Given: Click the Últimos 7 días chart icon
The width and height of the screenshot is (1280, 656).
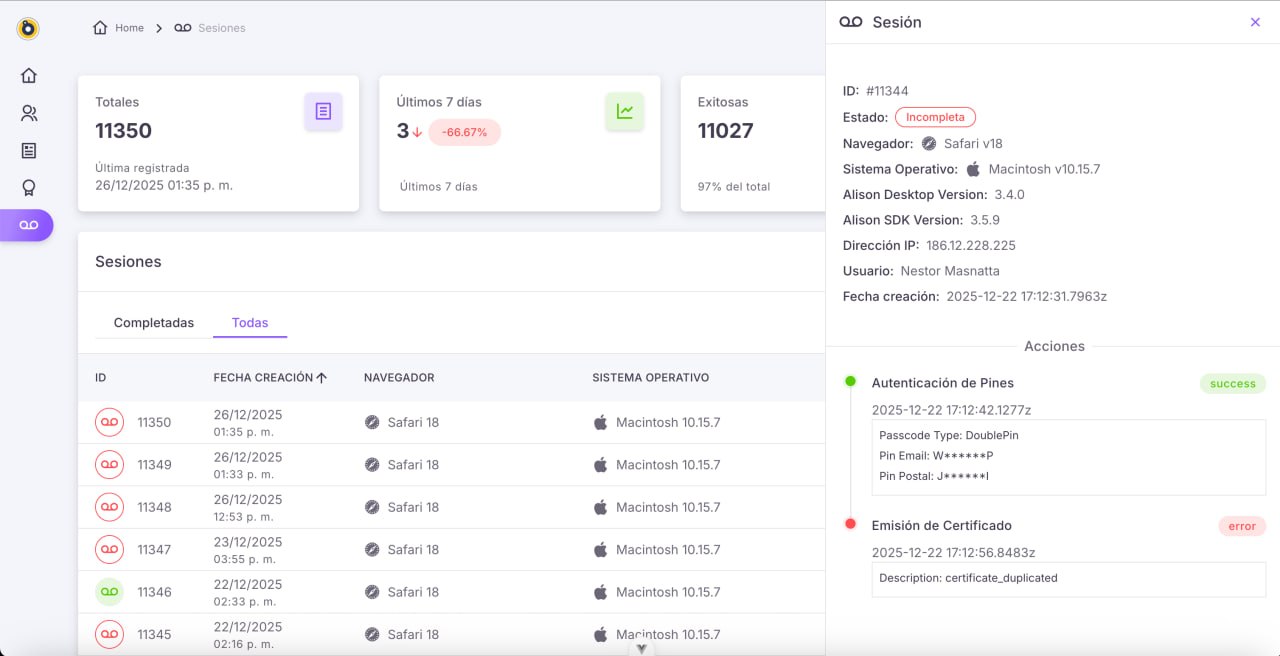Looking at the screenshot, I should coord(624,112).
